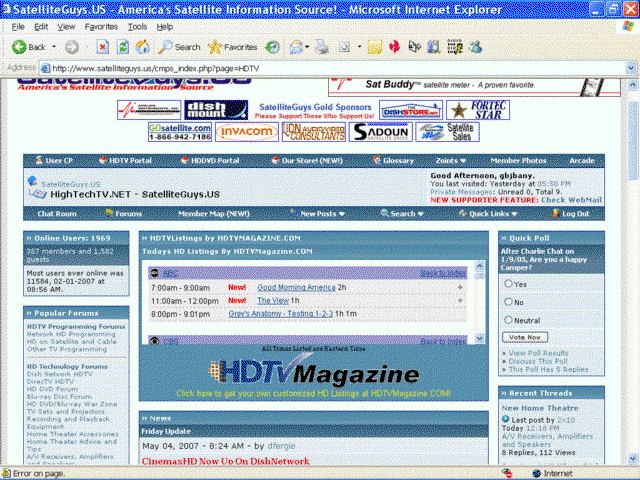Click the HD listings frame scroll-down arrow
640x480 pixels.
tap(480, 338)
